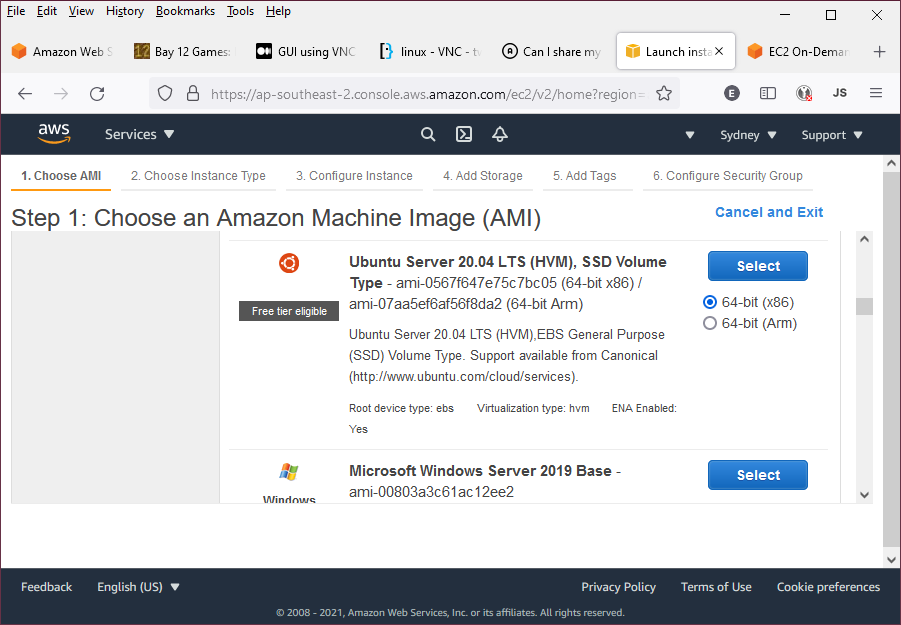Open a new browser tab
901x625 pixels.
tap(879, 52)
